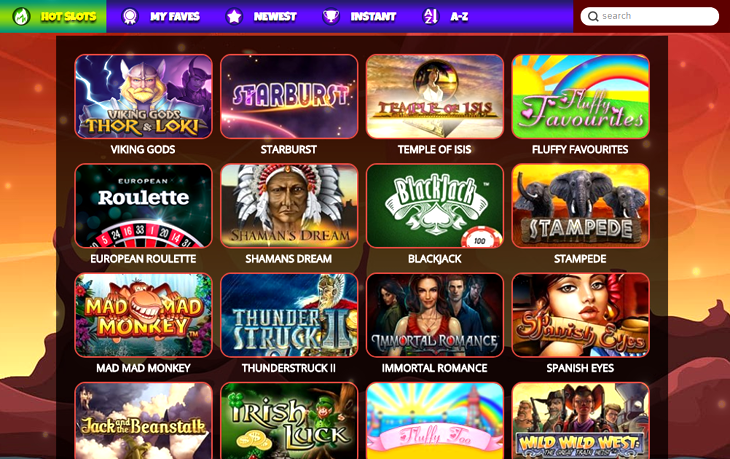Click the trophy icon for Instant
The image size is (730, 459).
coord(331,17)
